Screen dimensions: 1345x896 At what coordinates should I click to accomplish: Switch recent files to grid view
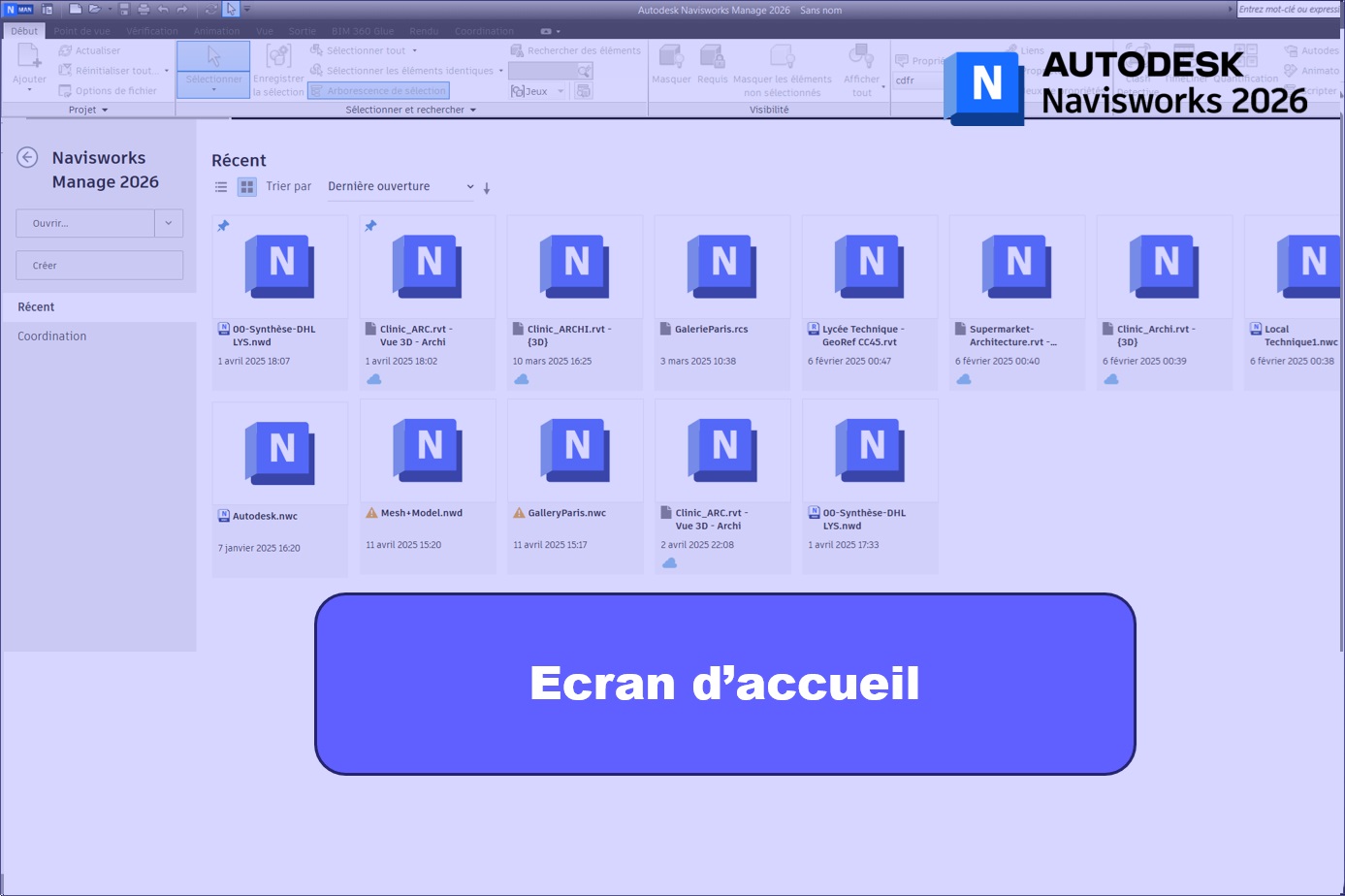click(x=246, y=186)
